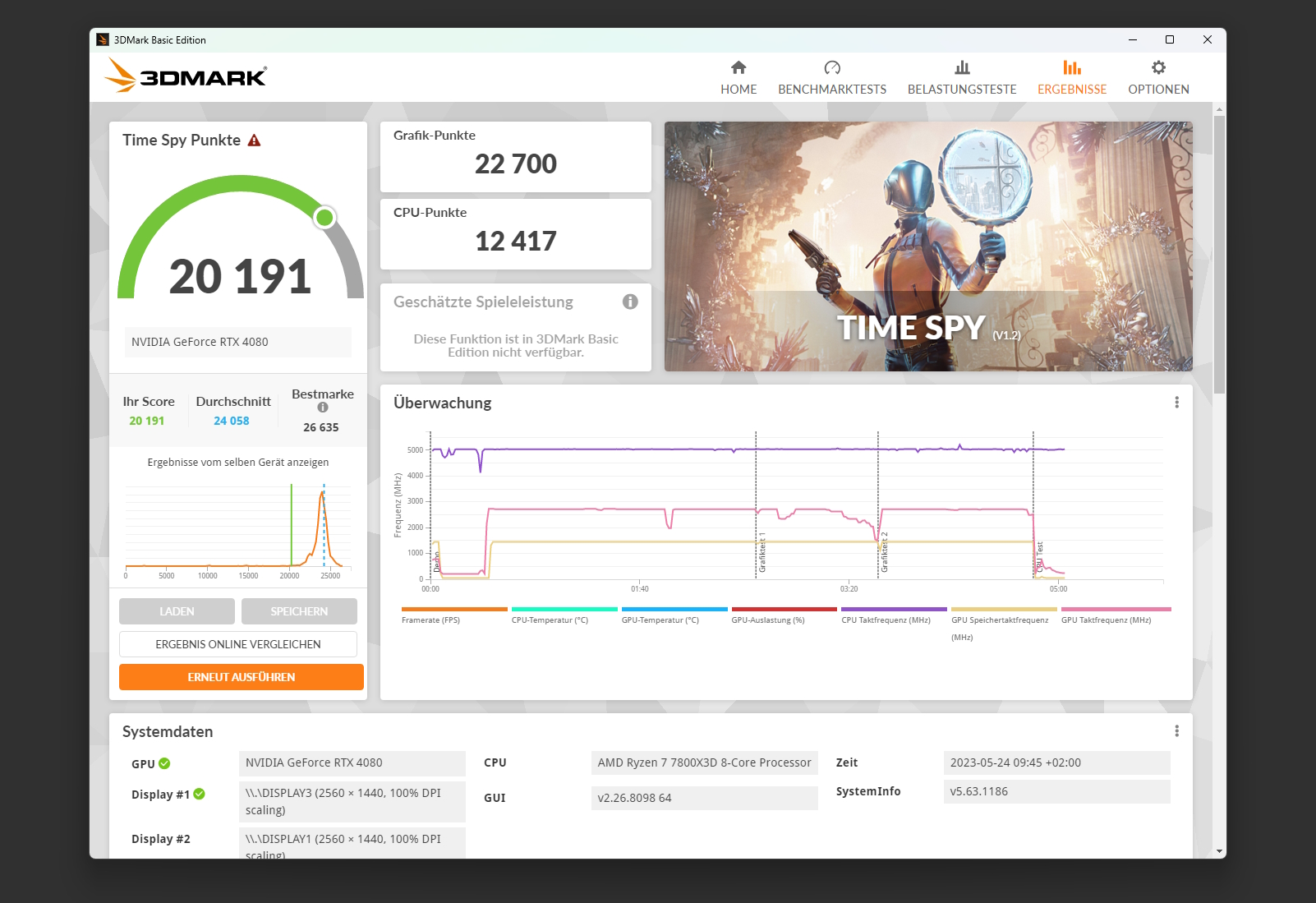Image resolution: width=1316 pixels, height=903 pixels.
Task: Minimize the 3DMark window
Action: [x=1133, y=39]
